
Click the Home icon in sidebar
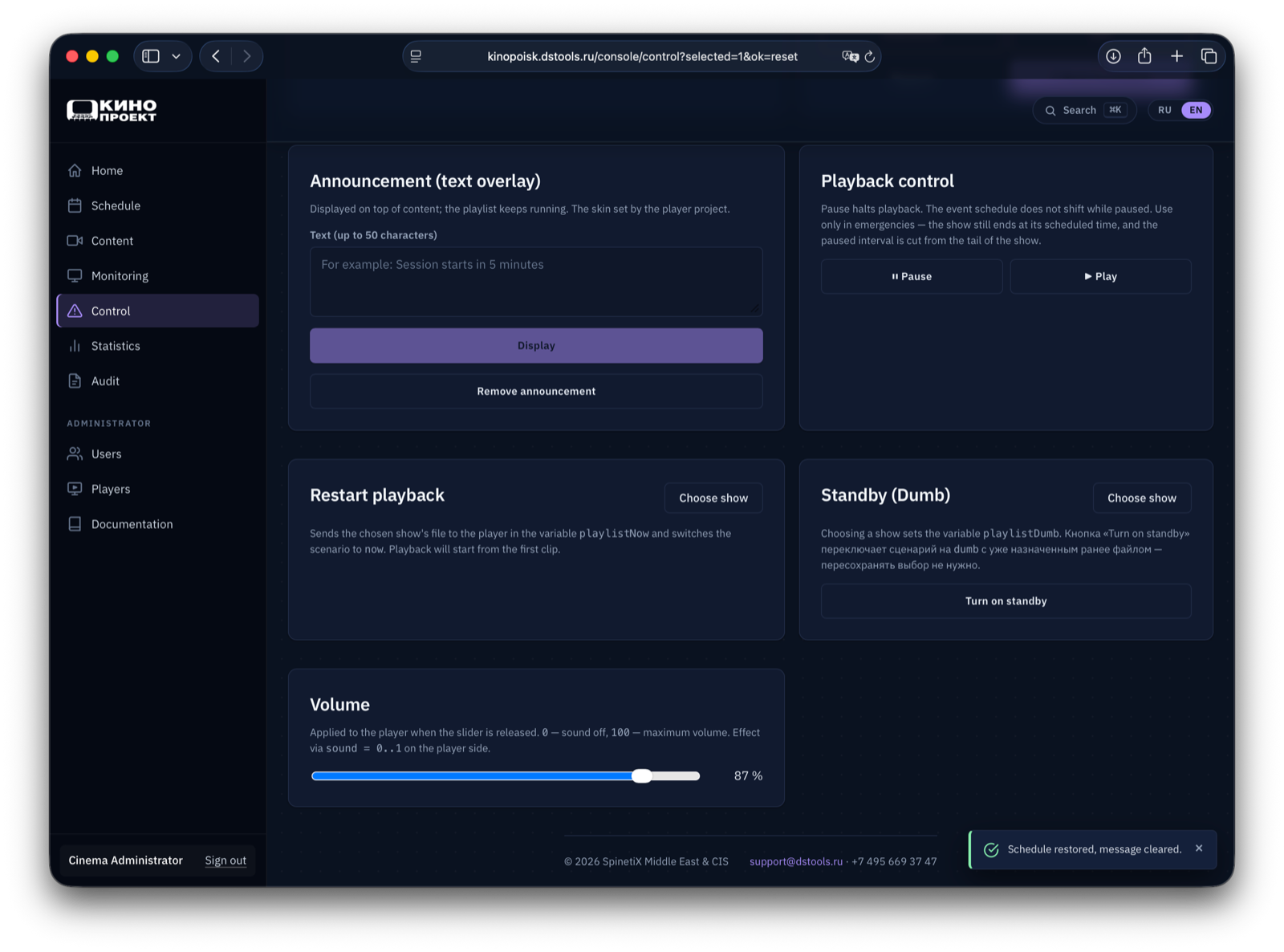coord(75,170)
